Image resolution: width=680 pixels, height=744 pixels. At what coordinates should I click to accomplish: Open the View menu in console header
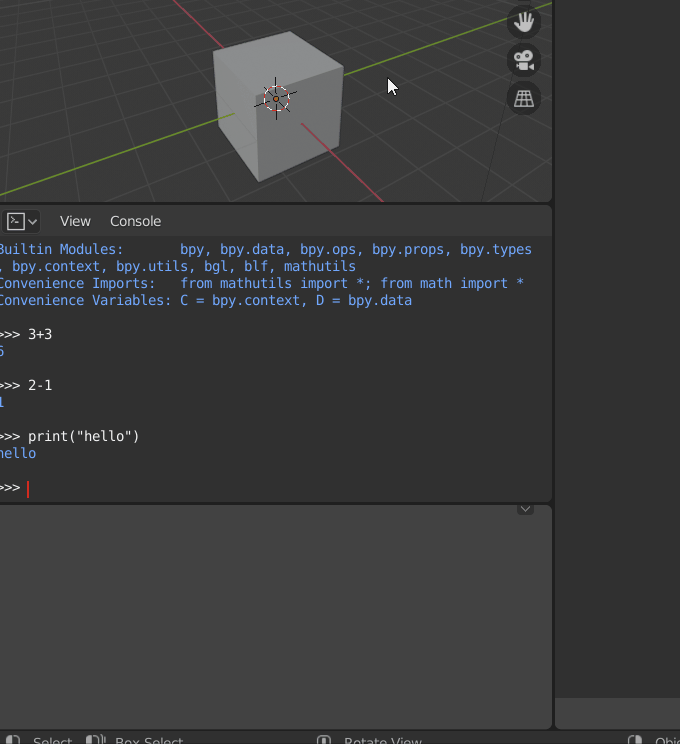pos(75,222)
